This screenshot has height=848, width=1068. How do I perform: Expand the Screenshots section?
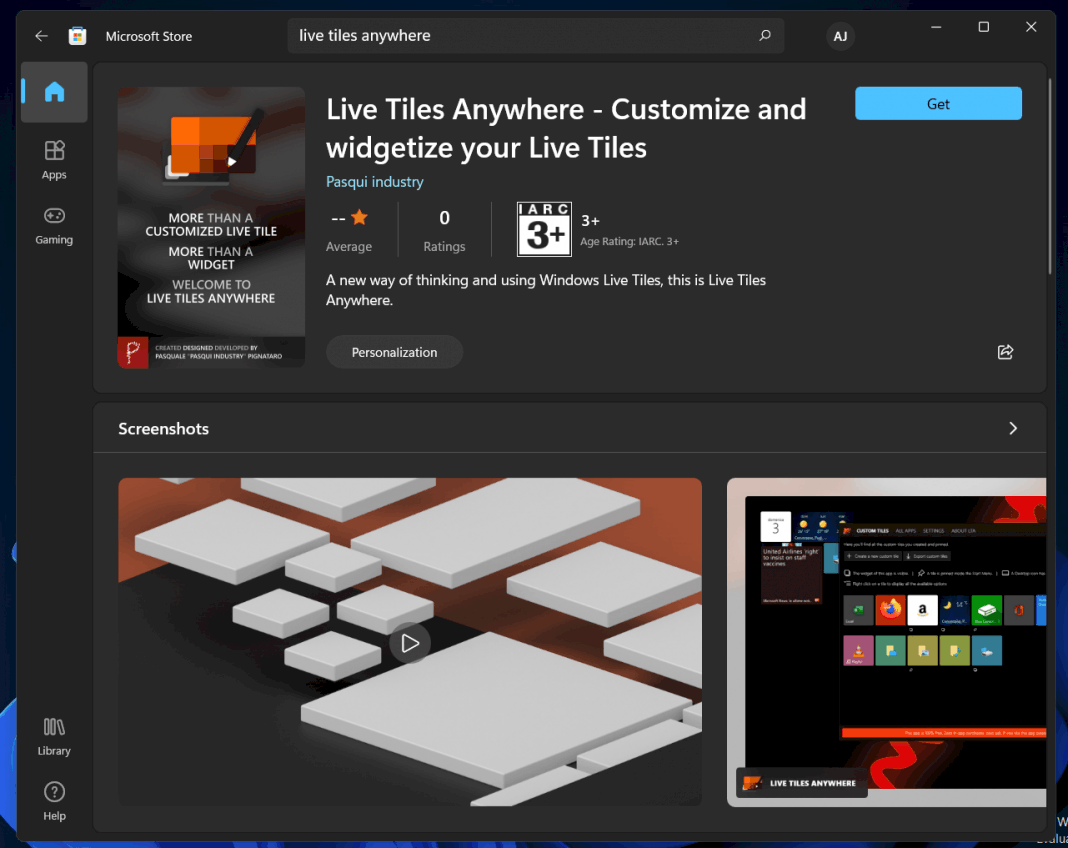click(1012, 428)
